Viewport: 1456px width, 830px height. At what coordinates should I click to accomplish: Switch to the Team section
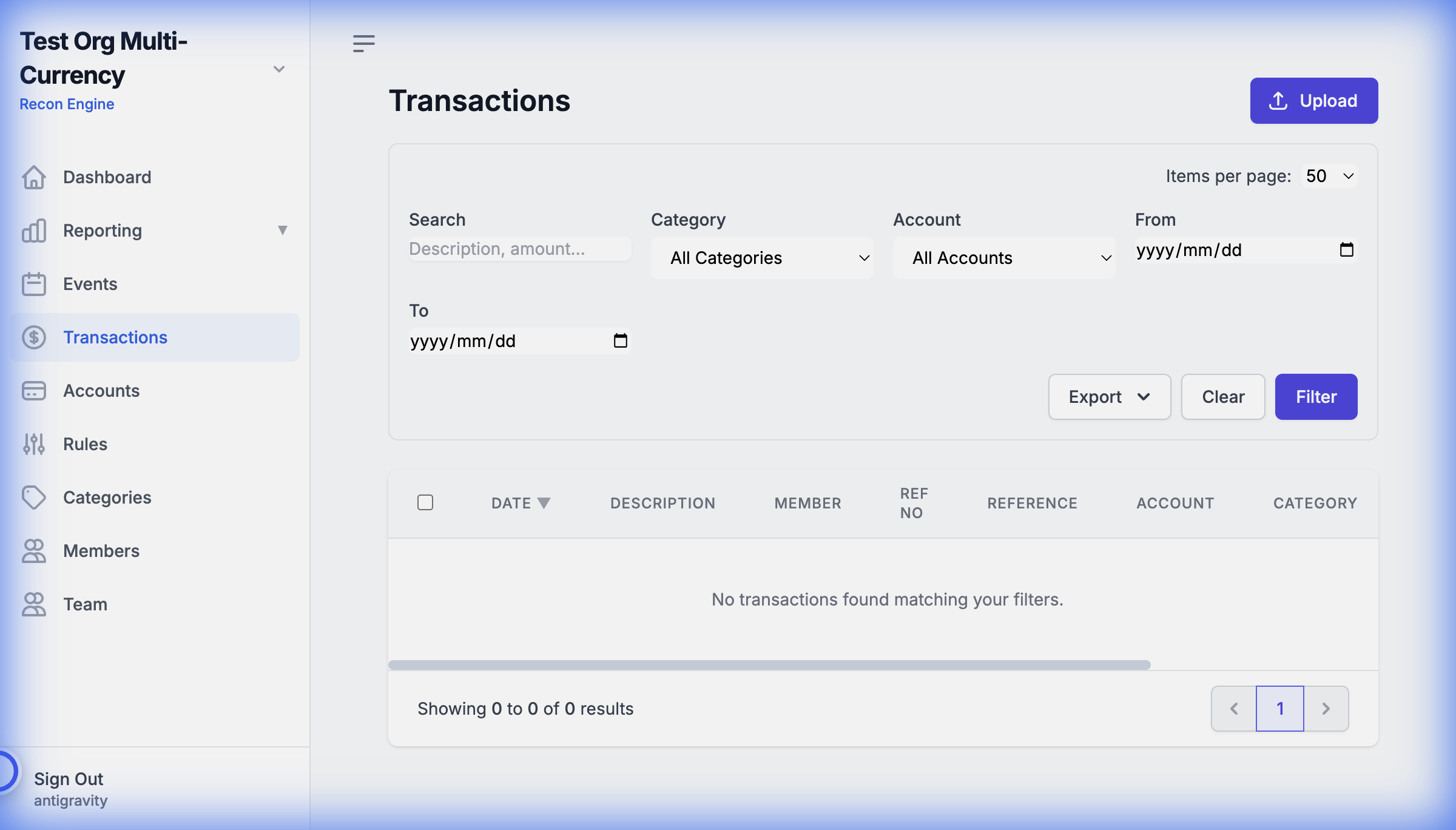[35, 604]
